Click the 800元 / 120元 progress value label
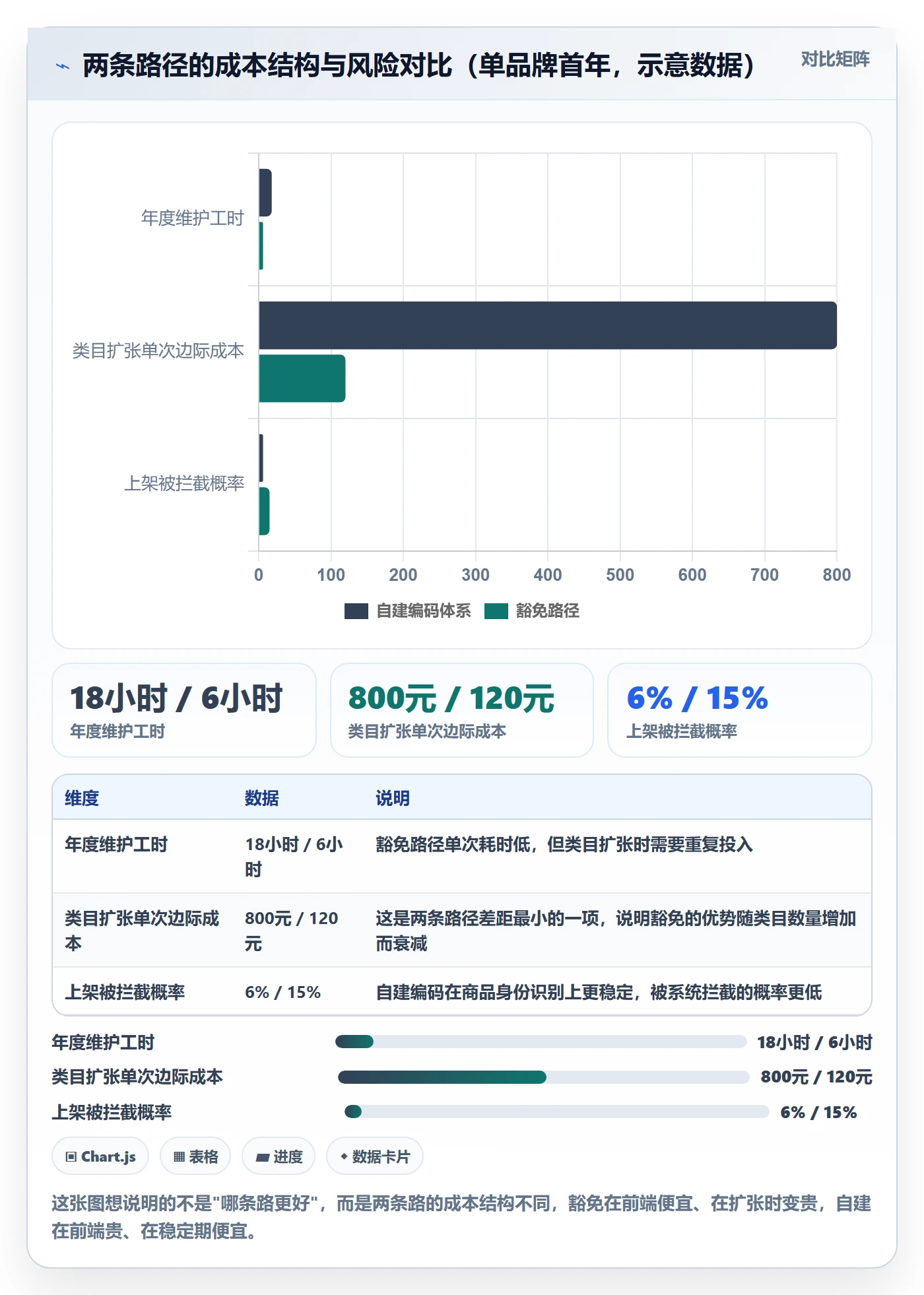The width and height of the screenshot is (924, 1295). [816, 1077]
